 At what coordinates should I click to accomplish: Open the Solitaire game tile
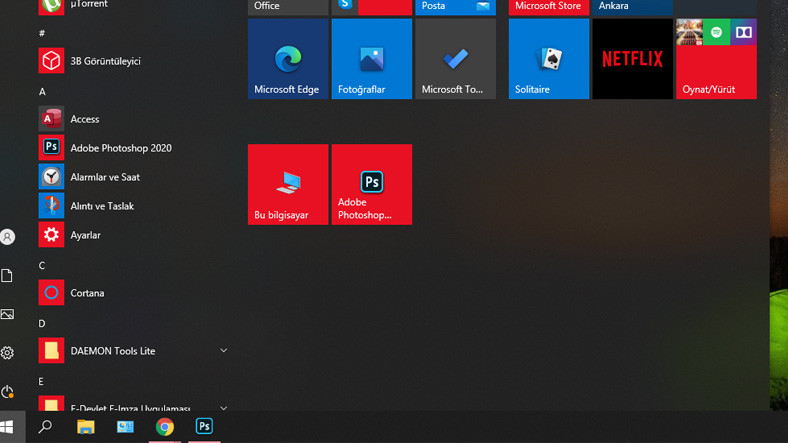548,59
